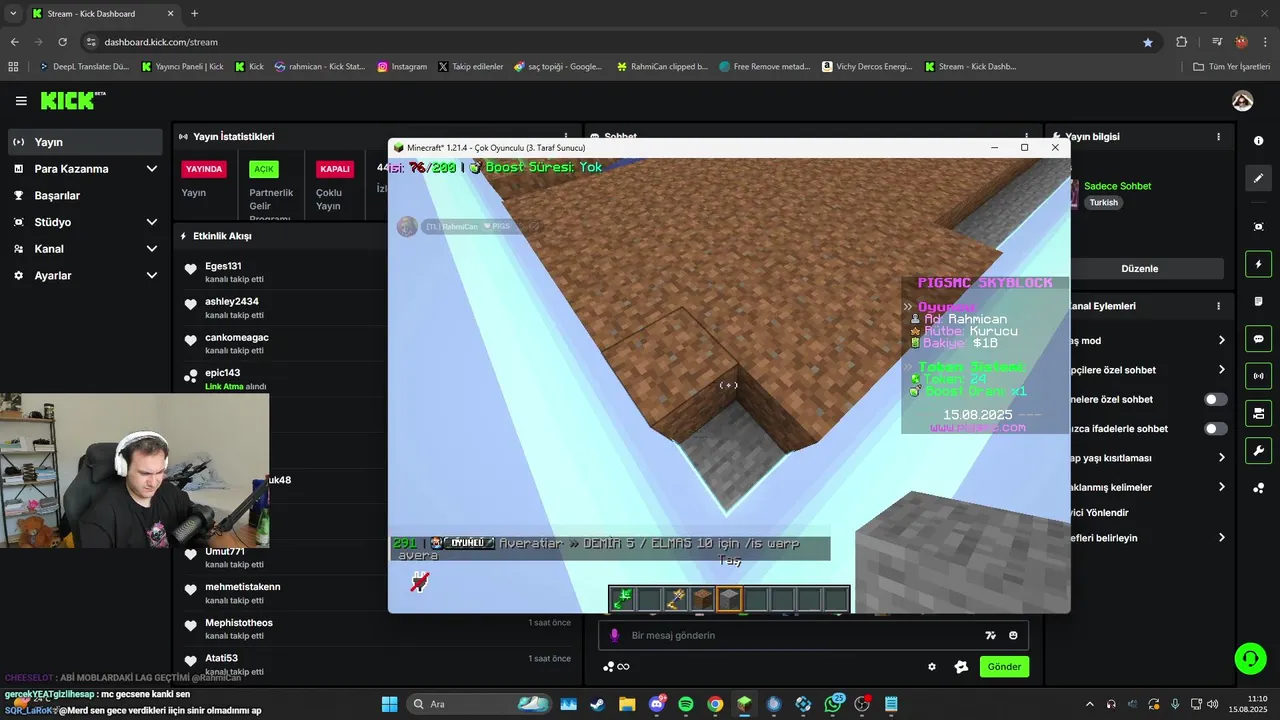Open DeepL Translate bookmark
Image resolution: width=1280 pixels, height=720 pixels.
(85, 67)
